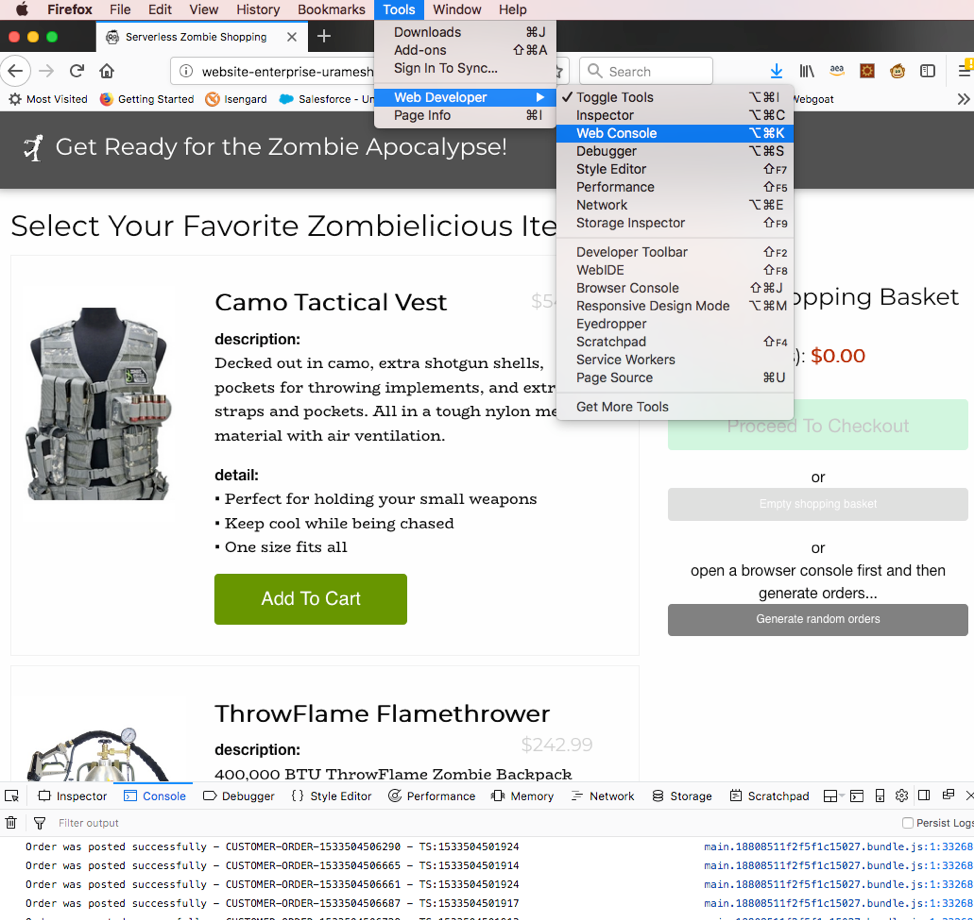Click Add To Cart for Camo Tactical Vest
Image resolution: width=974 pixels, height=920 pixels.
click(x=311, y=599)
